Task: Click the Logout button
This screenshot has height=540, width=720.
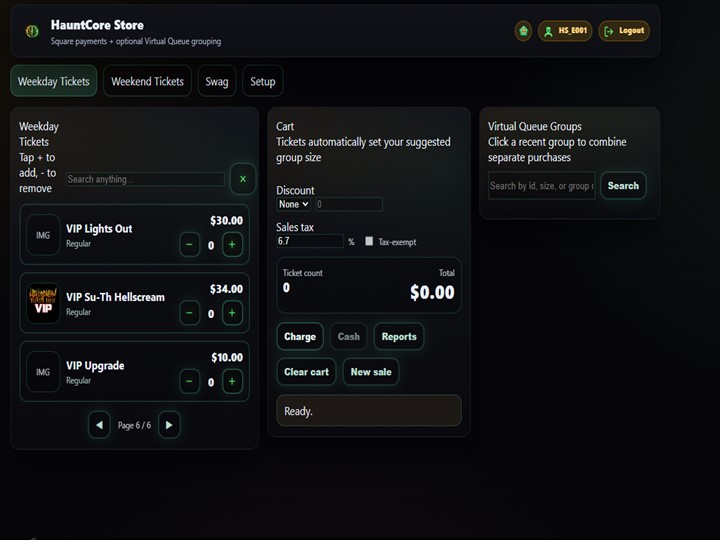Action: click(624, 31)
